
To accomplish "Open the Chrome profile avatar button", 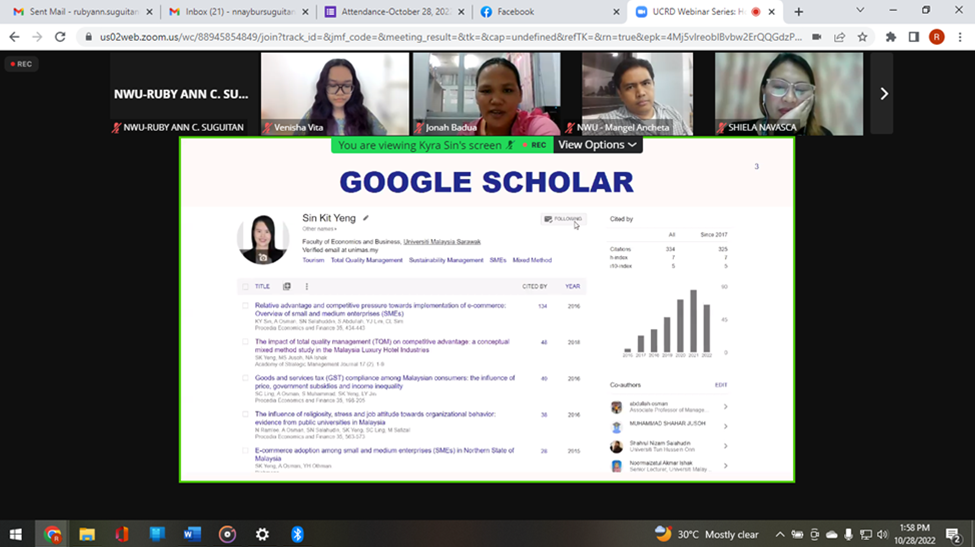I will pos(936,37).
